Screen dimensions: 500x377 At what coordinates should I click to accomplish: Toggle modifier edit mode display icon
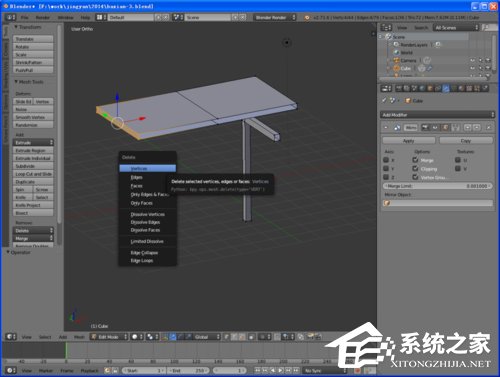tap(445, 127)
